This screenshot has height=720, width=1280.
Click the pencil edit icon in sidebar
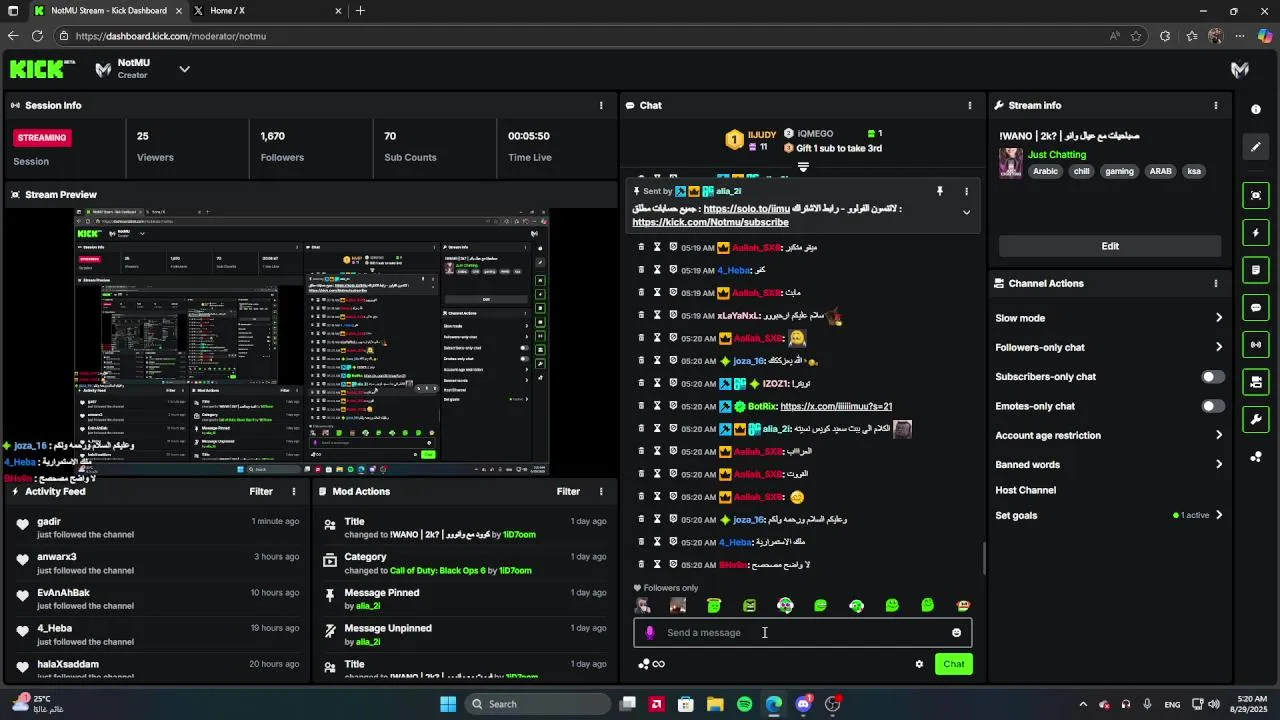(1256, 147)
